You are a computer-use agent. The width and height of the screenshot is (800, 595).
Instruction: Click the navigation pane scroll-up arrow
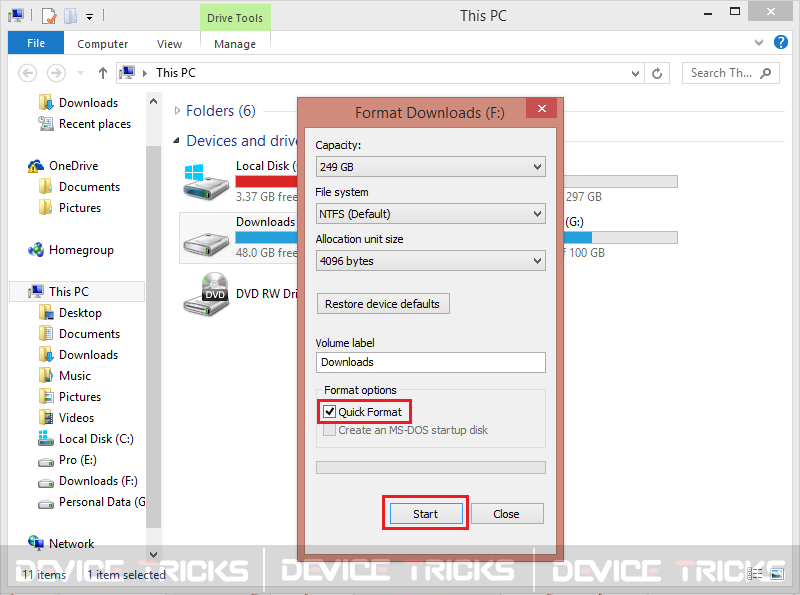pyautogui.click(x=153, y=102)
